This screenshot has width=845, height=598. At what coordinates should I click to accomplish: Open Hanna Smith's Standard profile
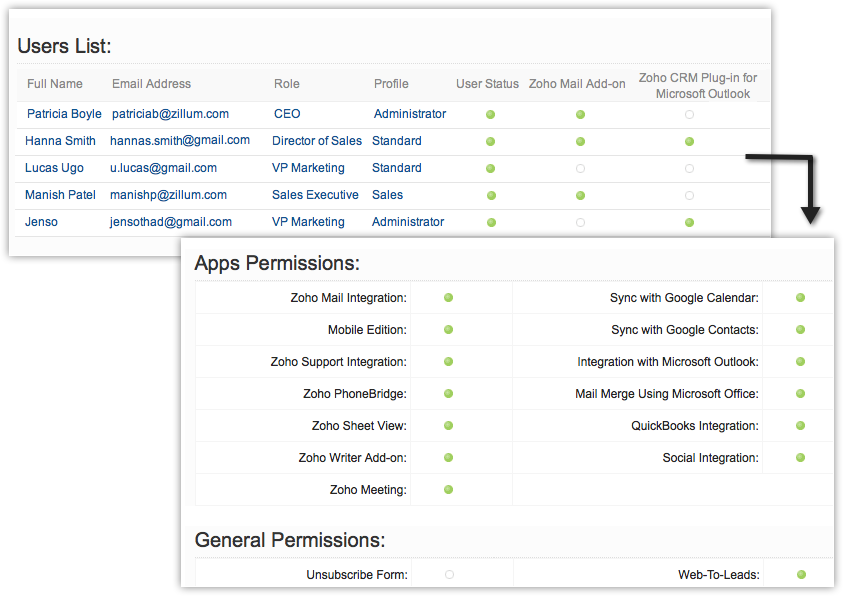(397, 141)
